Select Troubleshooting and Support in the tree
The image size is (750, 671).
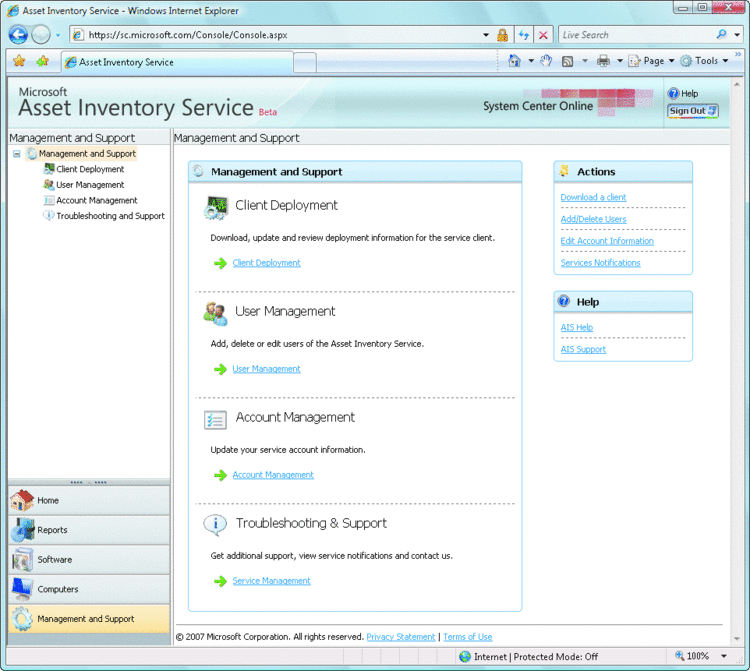(110, 216)
